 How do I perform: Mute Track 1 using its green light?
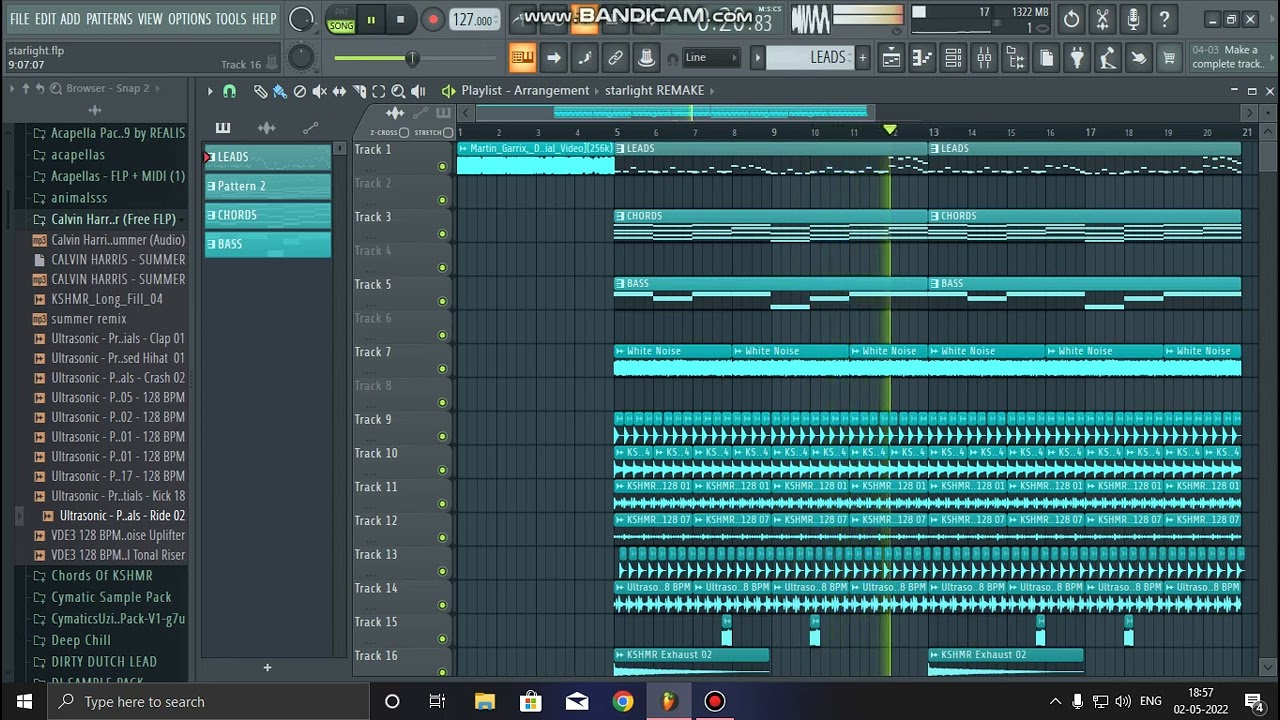point(442,167)
